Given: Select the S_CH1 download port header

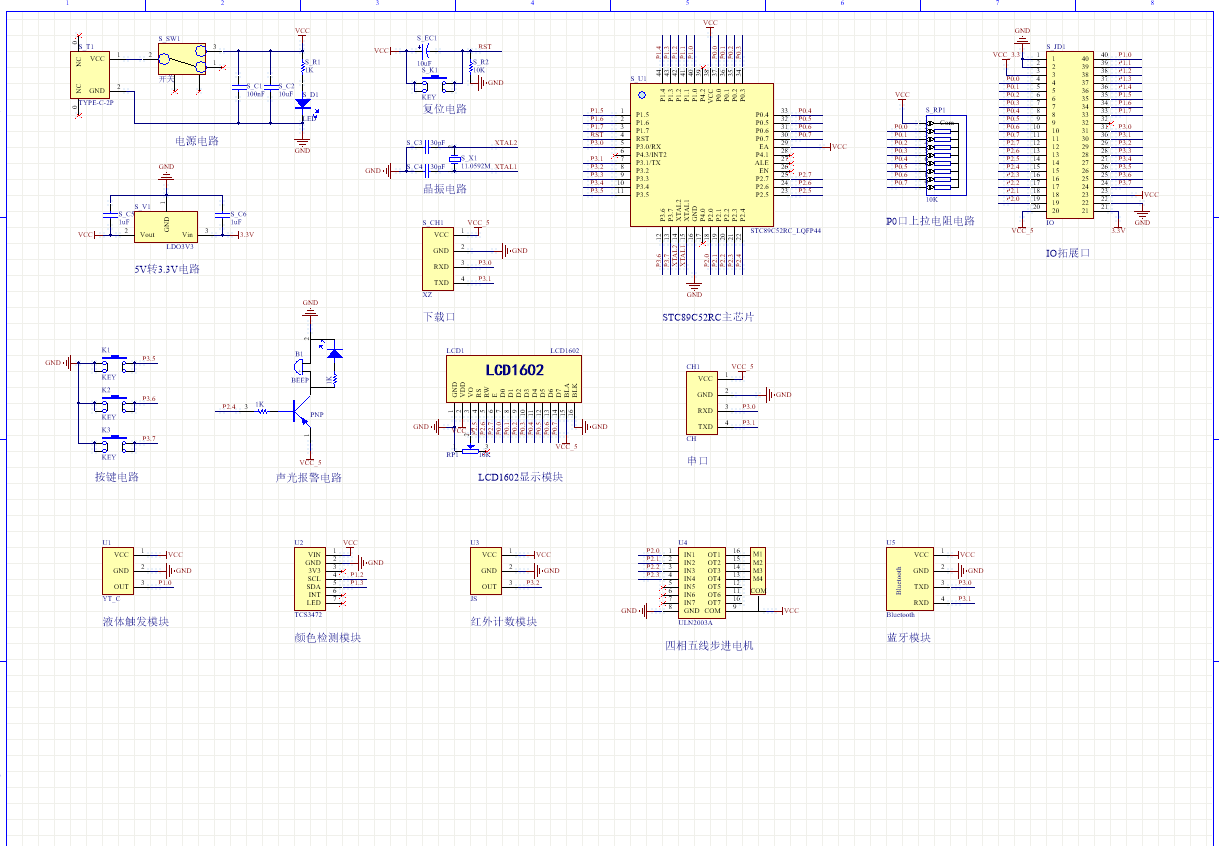Looking at the screenshot, I should pyautogui.click(x=439, y=258).
